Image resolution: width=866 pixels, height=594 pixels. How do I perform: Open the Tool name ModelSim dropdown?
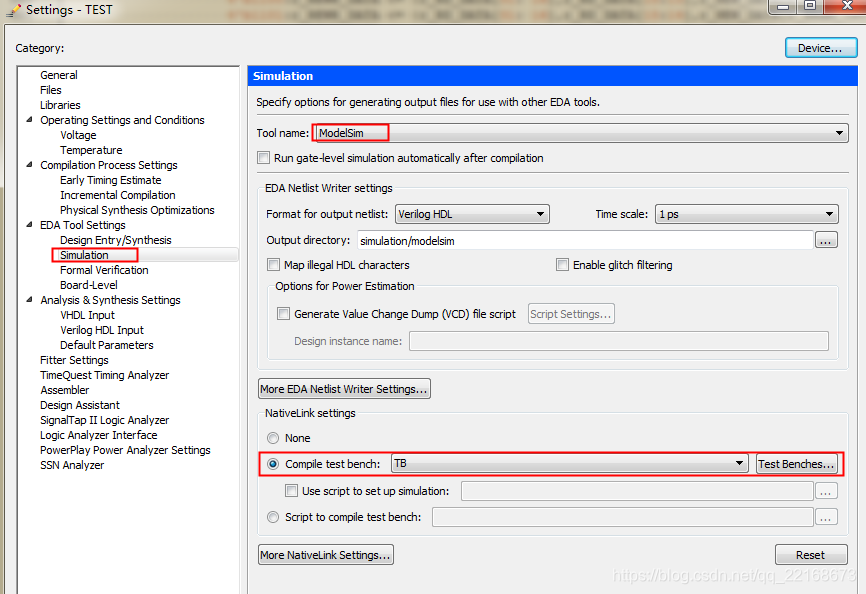580,132
